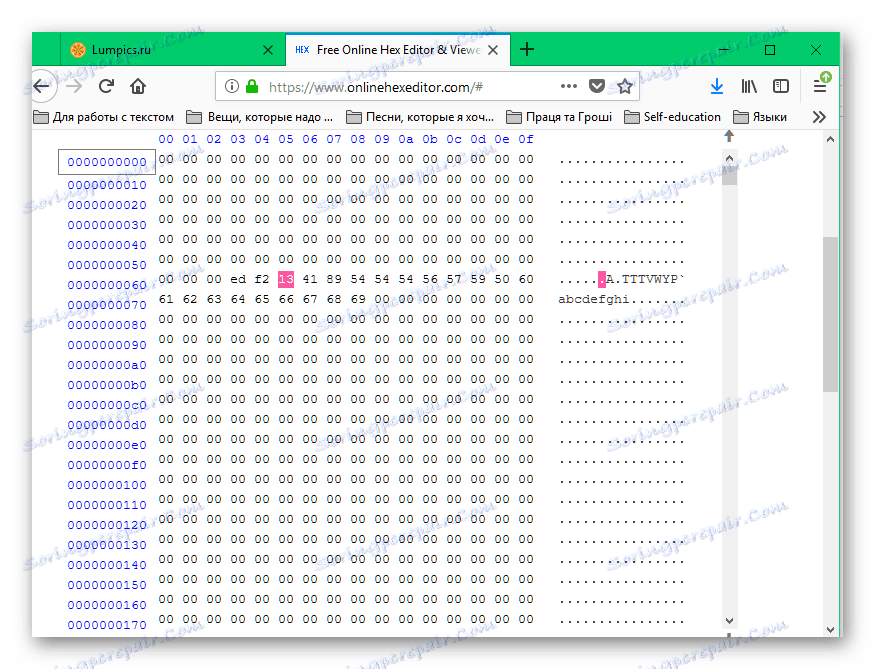Click offset label 0000000010
This screenshot has height=669, width=875.
(x=107, y=185)
